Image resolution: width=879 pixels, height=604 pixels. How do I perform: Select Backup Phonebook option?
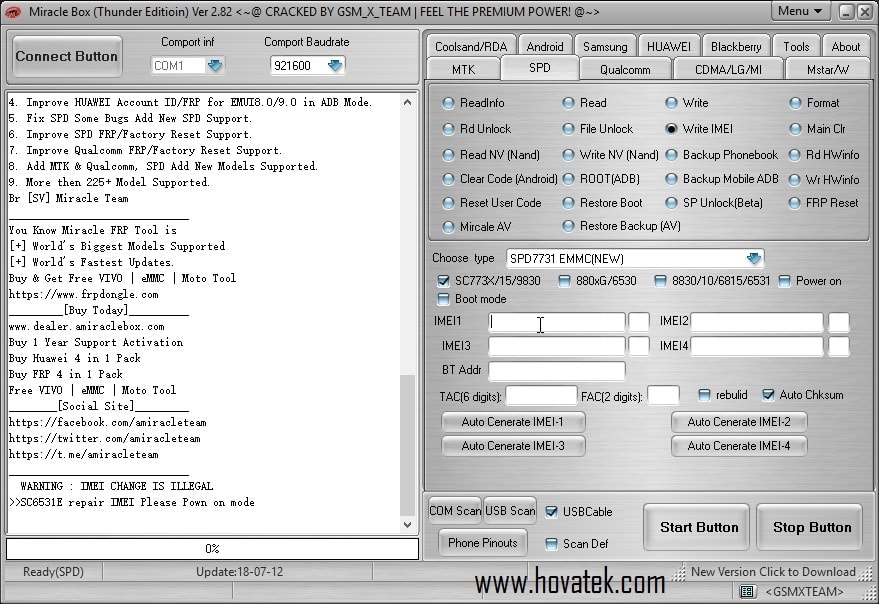(721, 155)
